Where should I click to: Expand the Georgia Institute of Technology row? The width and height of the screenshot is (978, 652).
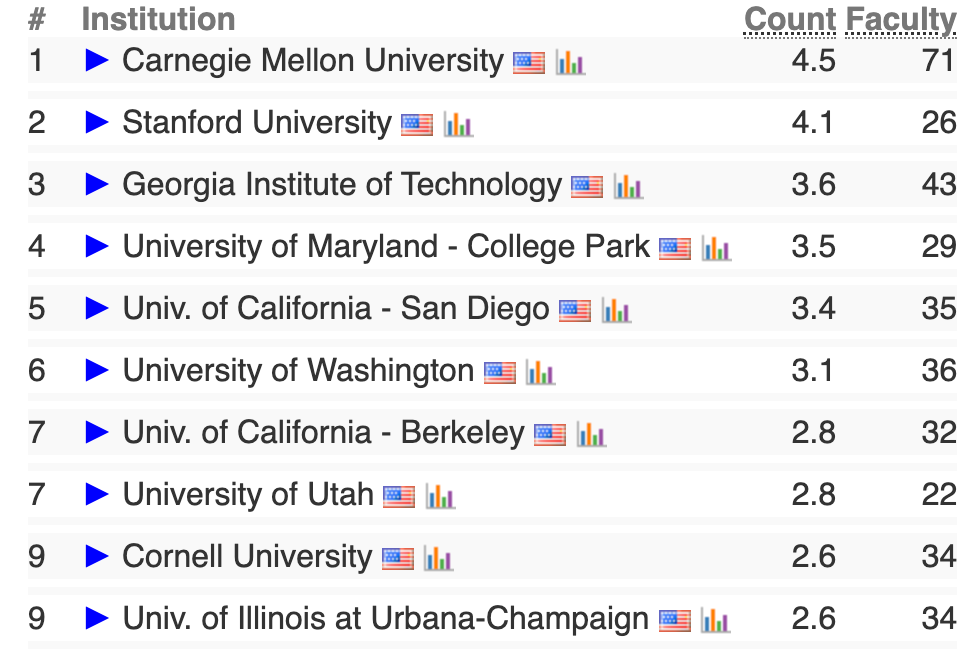[x=97, y=184]
